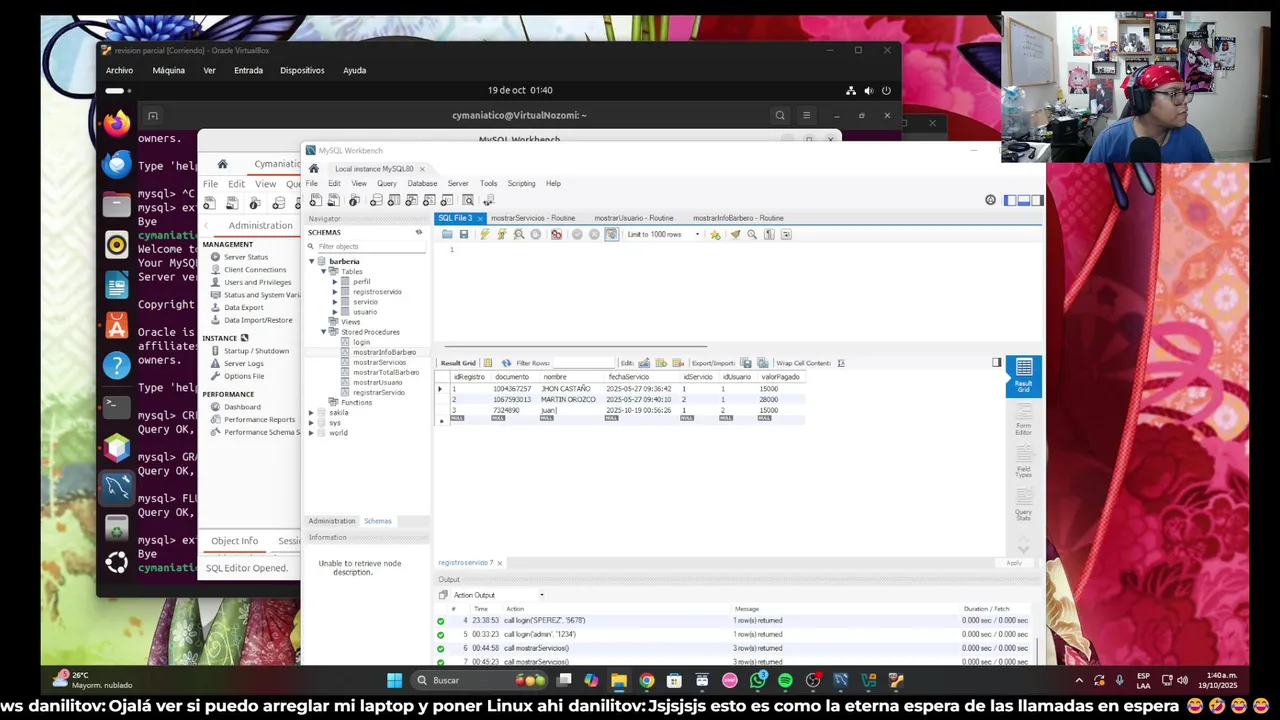Click the Field Types side panel button
The height and width of the screenshot is (720, 1280).
tap(1024, 463)
